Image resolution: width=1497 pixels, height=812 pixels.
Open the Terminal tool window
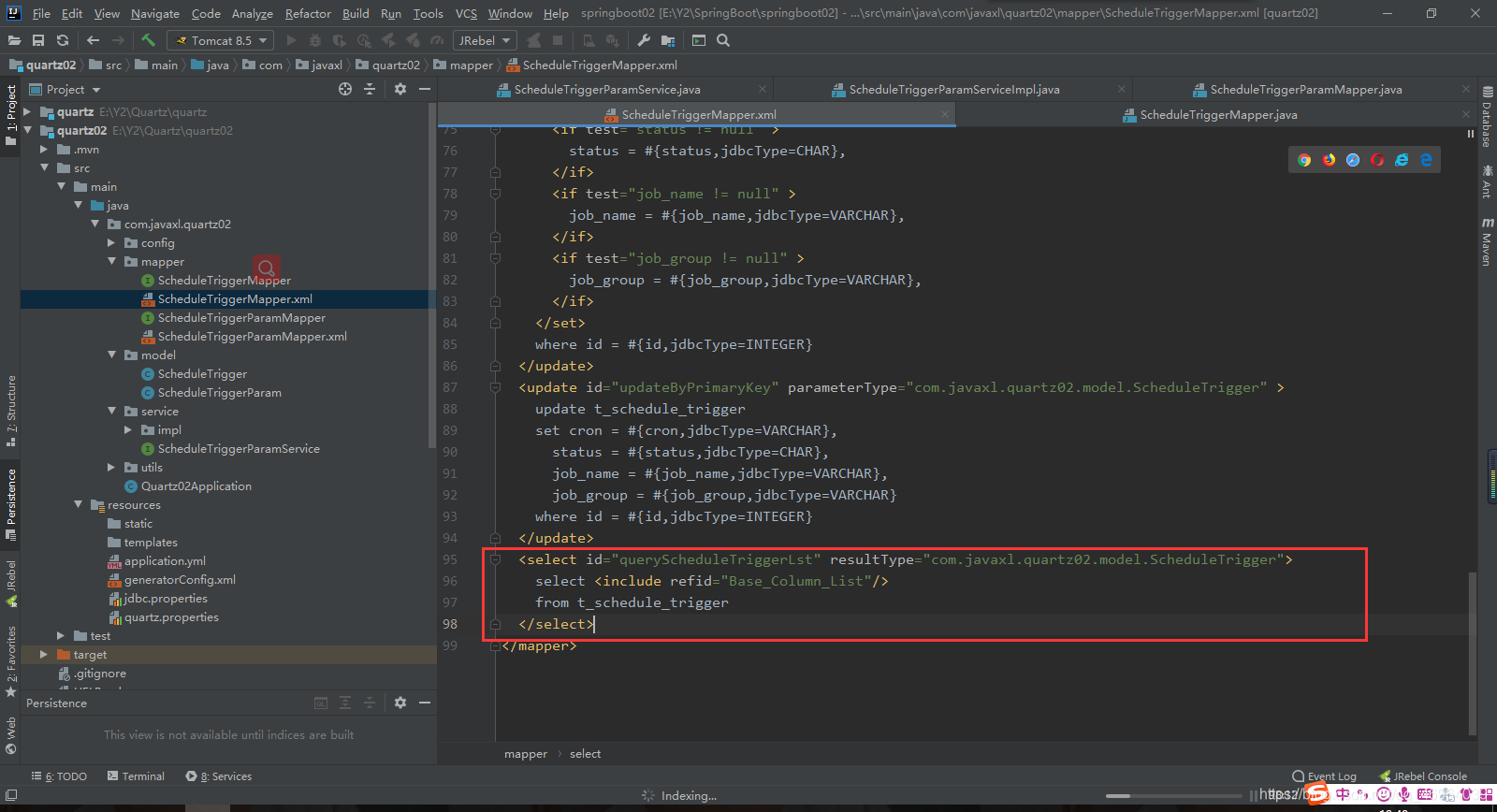click(136, 776)
